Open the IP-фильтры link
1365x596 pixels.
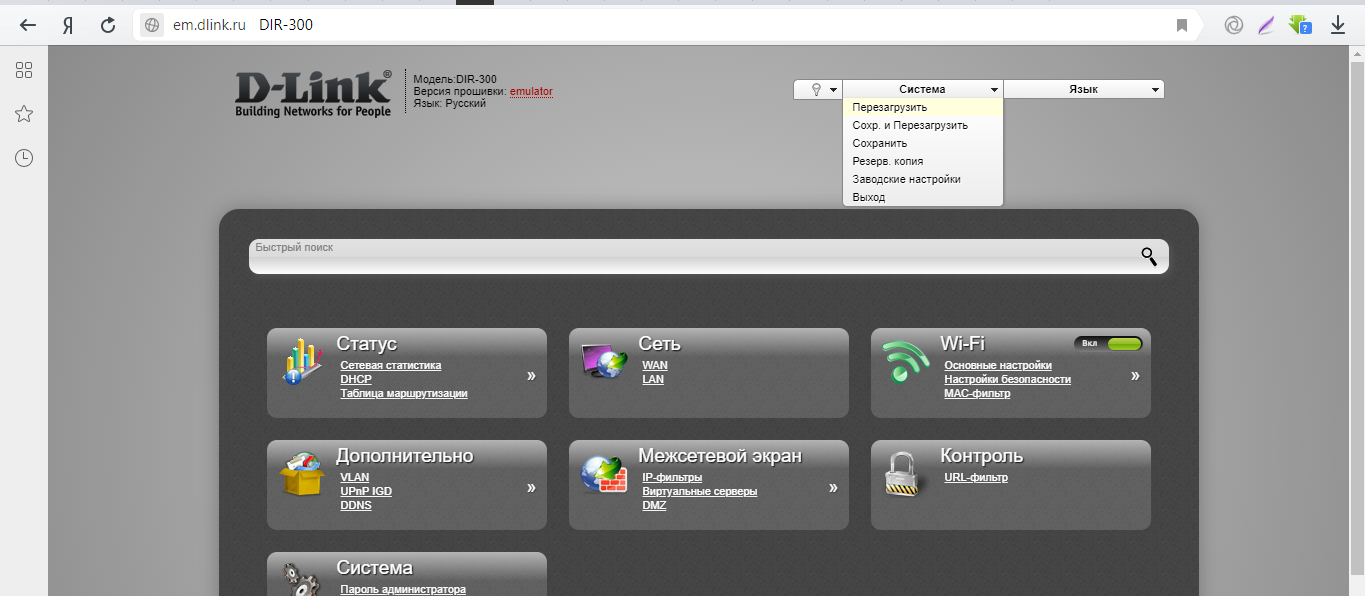[x=672, y=477]
